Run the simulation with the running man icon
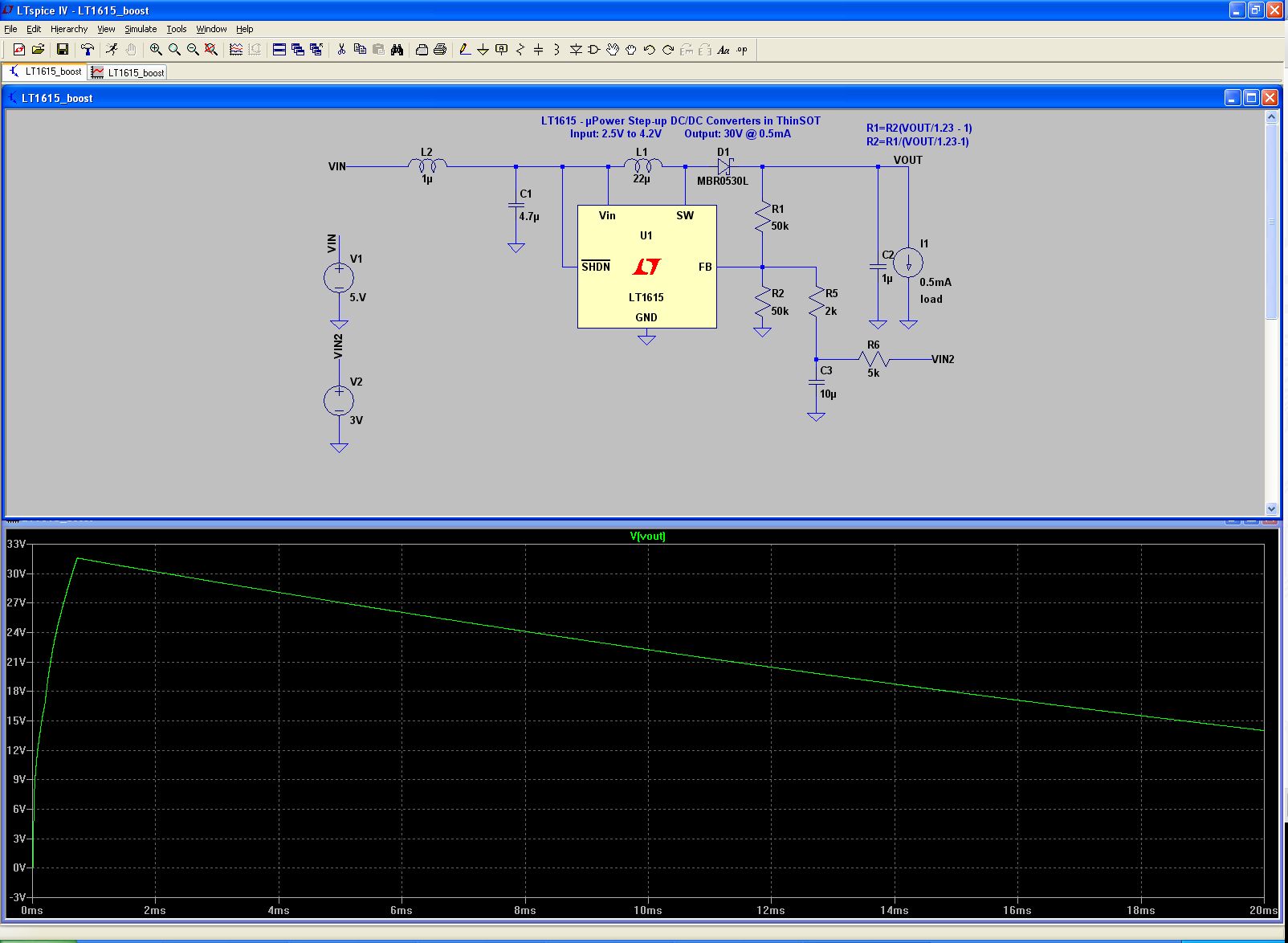 click(112, 50)
